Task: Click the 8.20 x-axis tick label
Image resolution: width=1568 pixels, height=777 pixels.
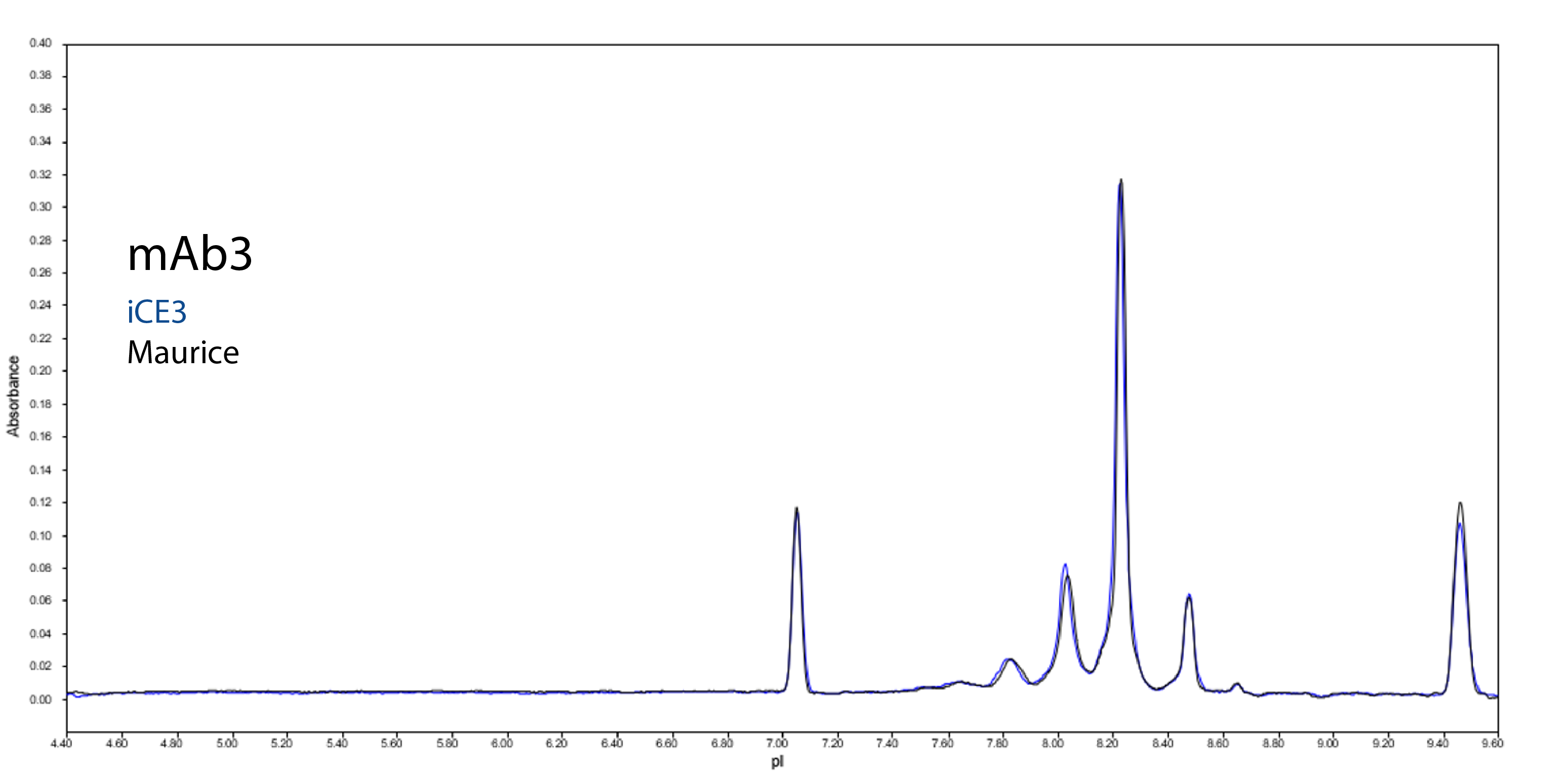Action: 1108,743
